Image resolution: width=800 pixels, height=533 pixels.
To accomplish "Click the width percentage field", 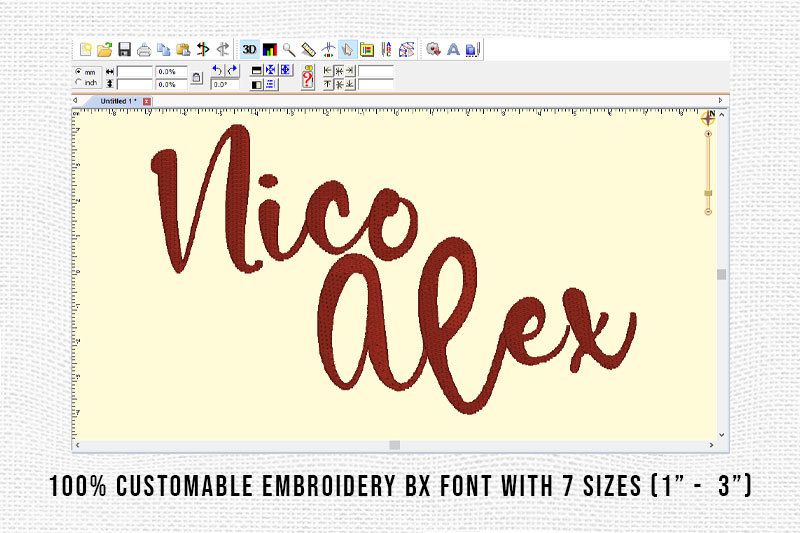I will [x=171, y=71].
